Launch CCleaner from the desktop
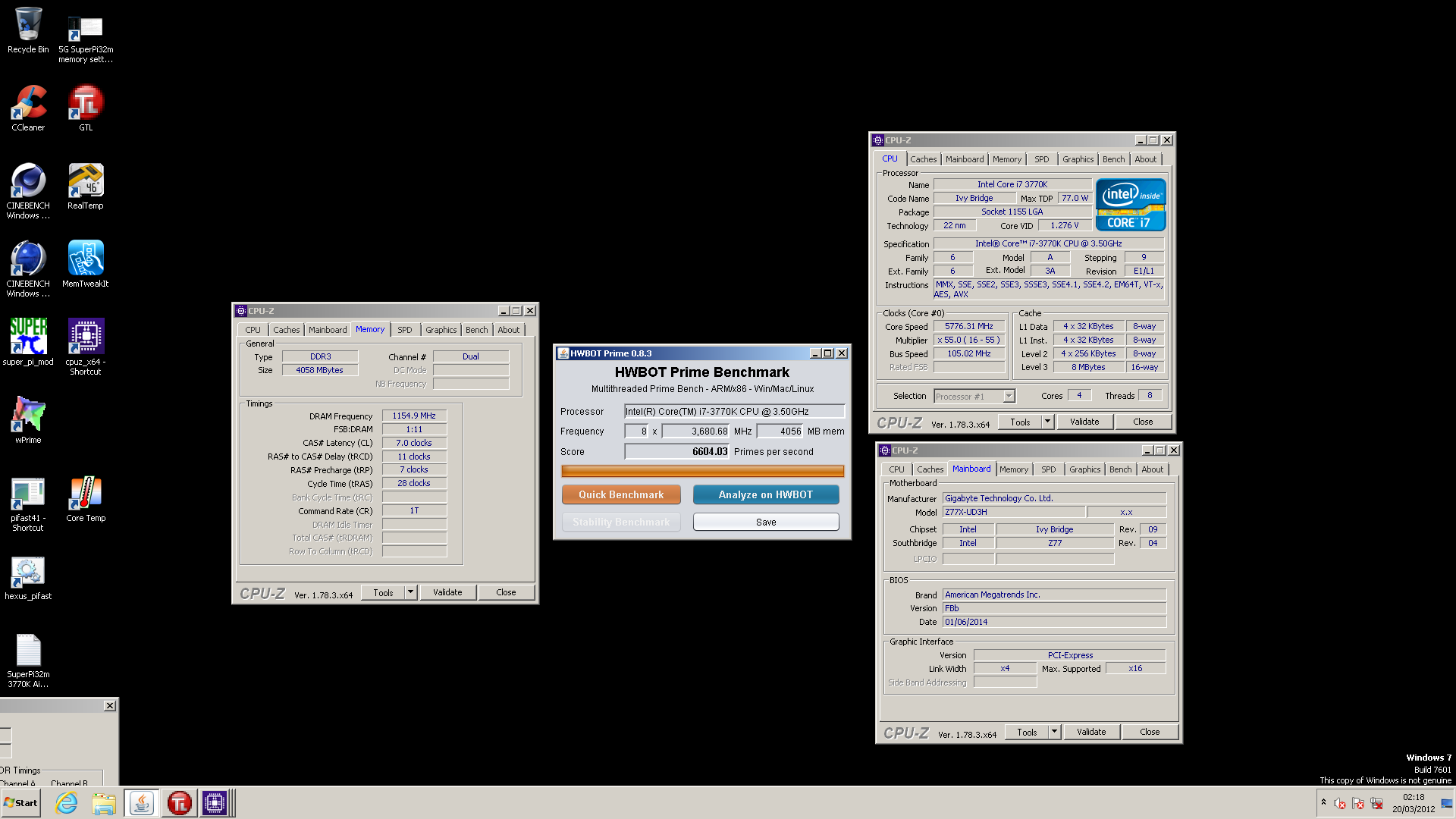This screenshot has width=1456, height=819. pos(28,108)
